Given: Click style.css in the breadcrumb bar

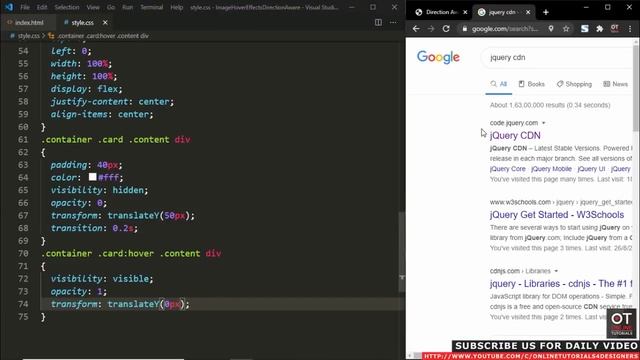Looking at the screenshot, I should [x=29, y=36].
